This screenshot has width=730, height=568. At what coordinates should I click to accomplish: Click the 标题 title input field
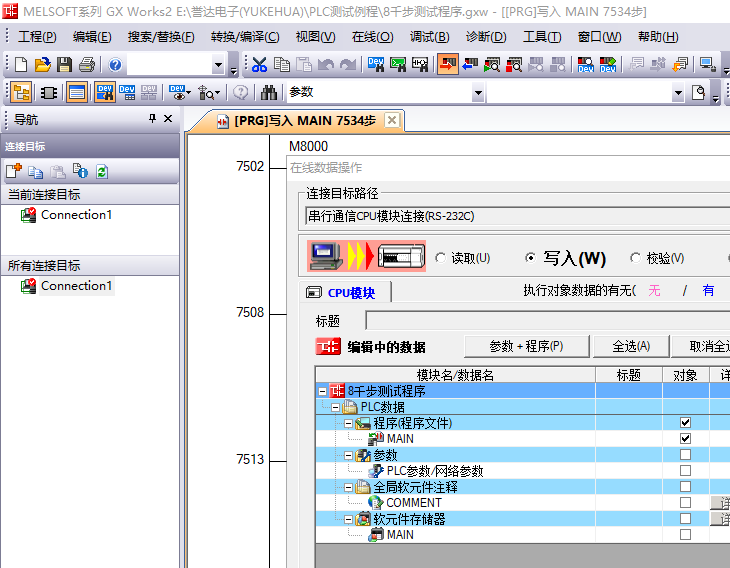[548, 320]
